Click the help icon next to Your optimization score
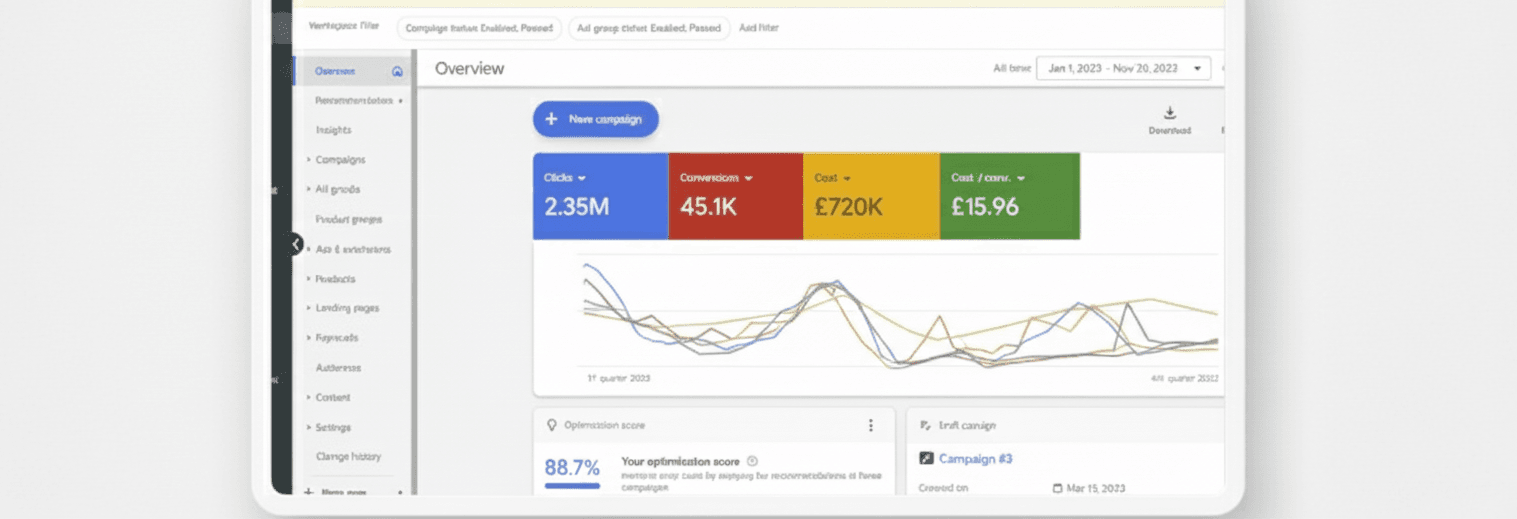The height and width of the screenshot is (519, 1517). click(752, 461)
